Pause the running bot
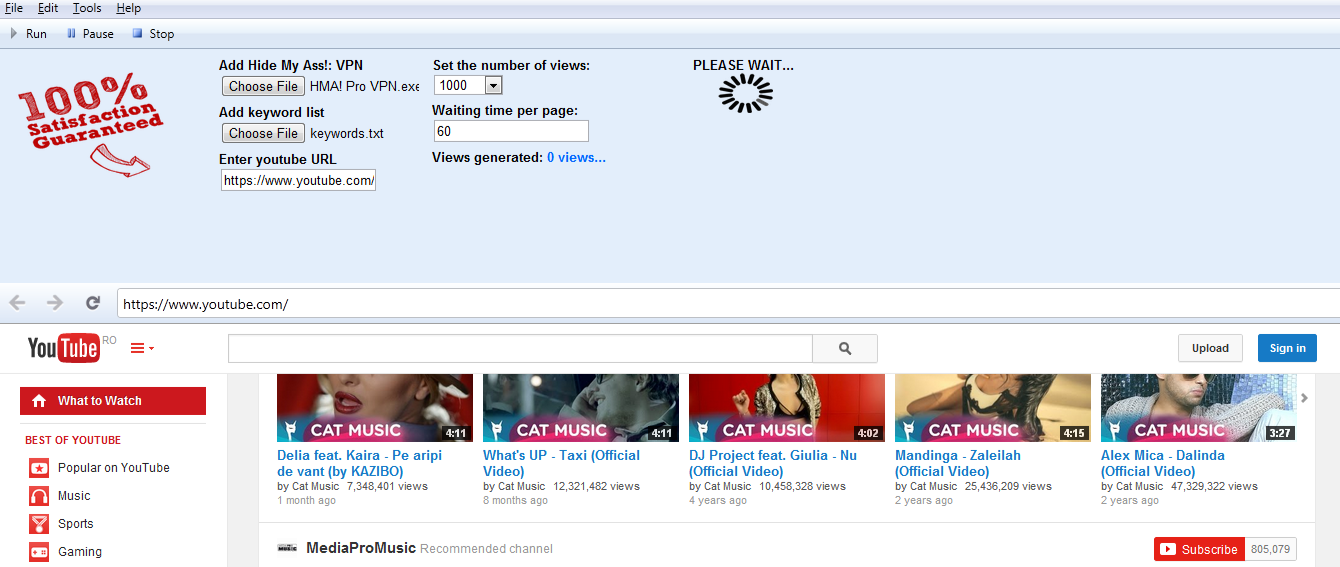The width and height of the screenshot is (1340, 567). click(x=89, y=34)
